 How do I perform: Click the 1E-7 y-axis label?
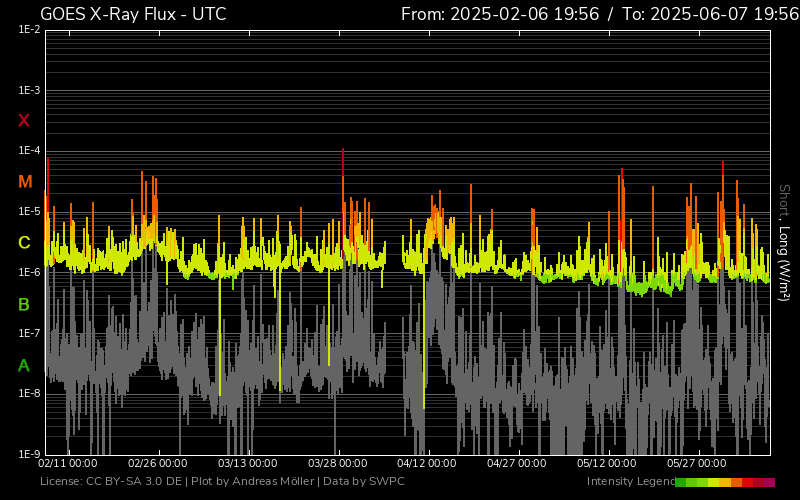[29, 333]
